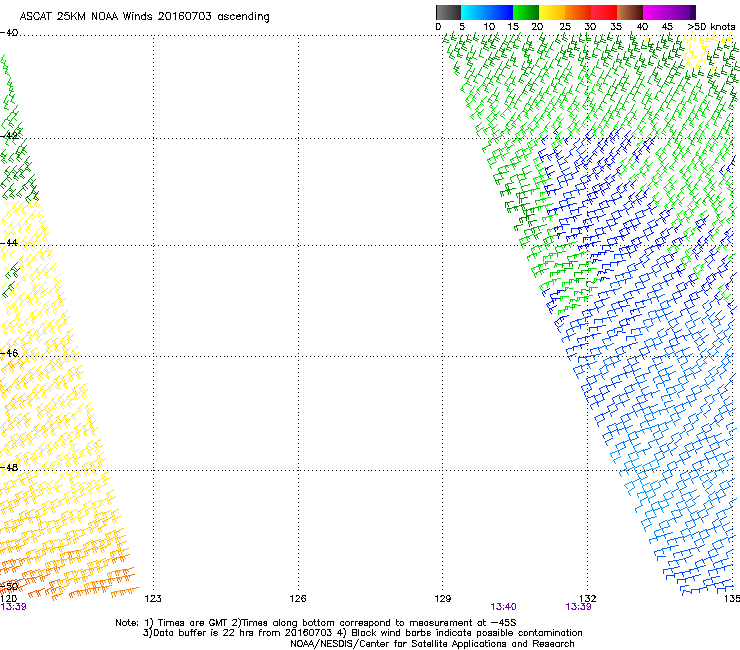Screen dimensions: 740x650
Task: Select the brown 35-40 knots color band
Action: [630, 12]
